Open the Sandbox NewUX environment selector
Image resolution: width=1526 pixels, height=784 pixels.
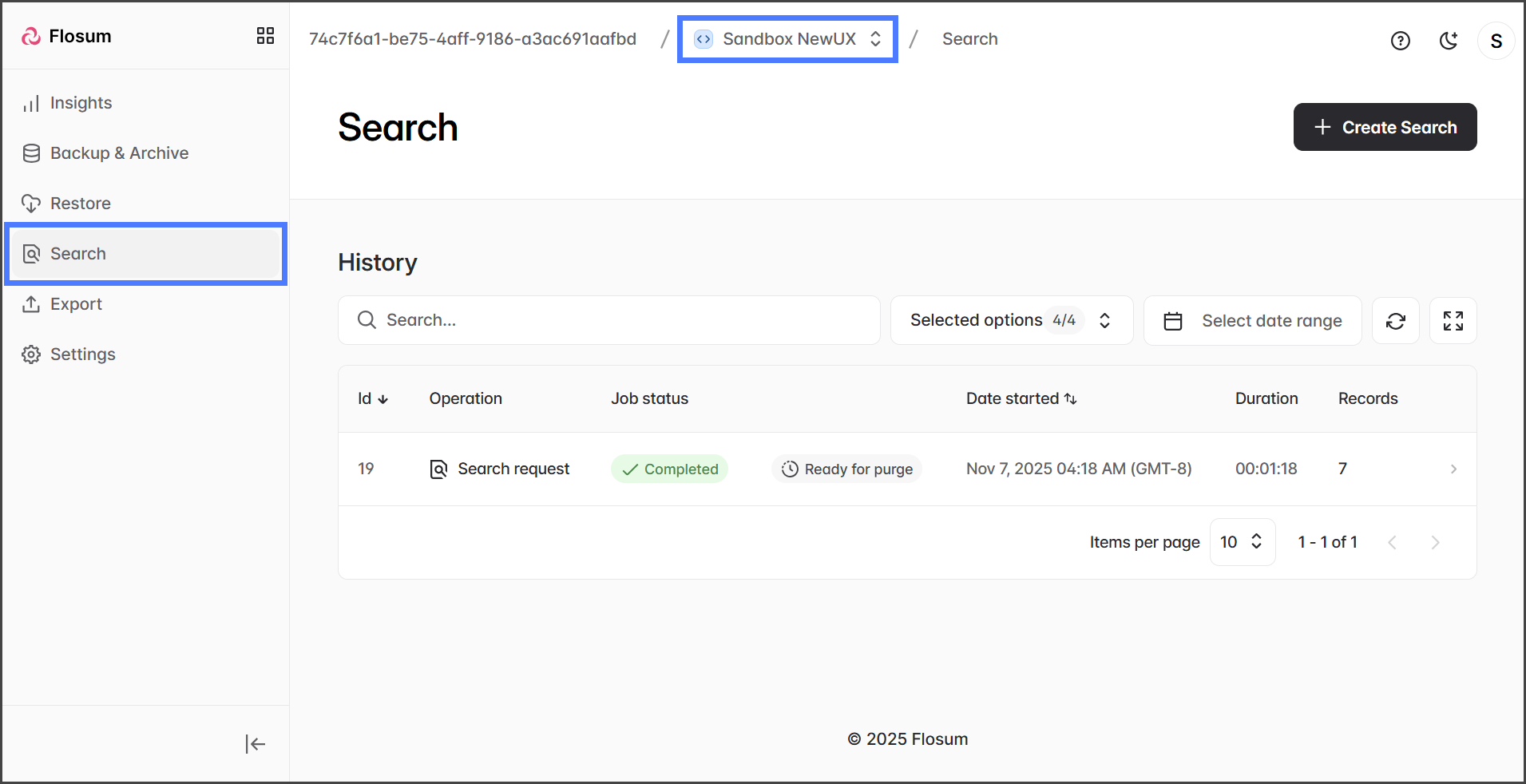tap(787, 39)
